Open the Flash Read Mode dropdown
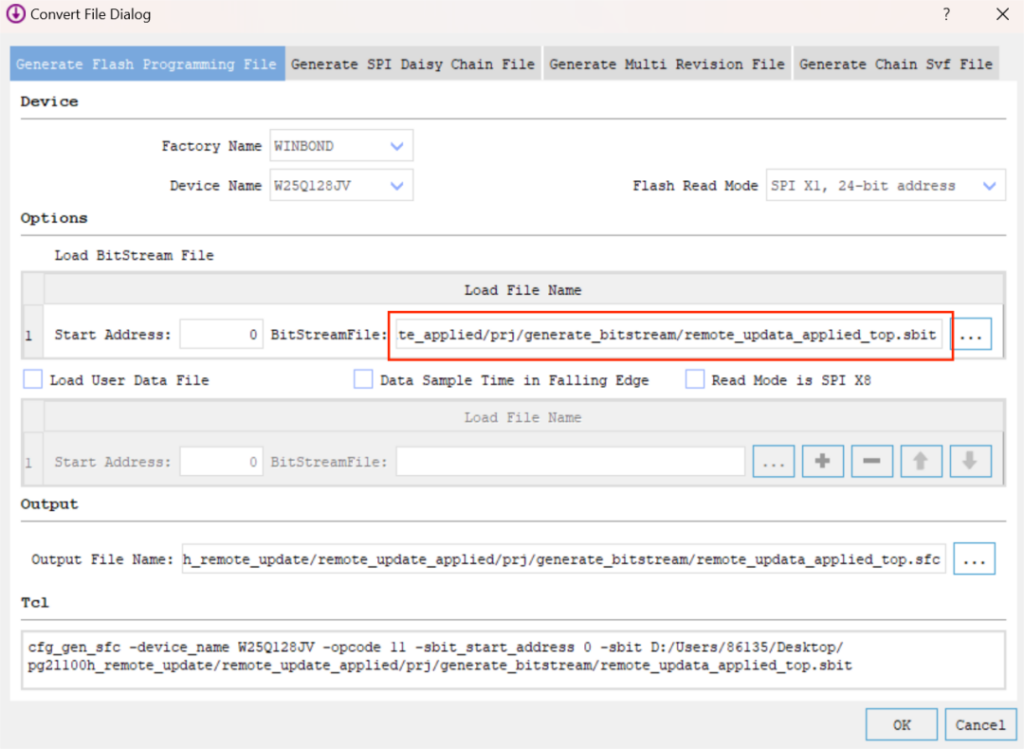The image size is (1024, 749). click(x=886, y=186)
